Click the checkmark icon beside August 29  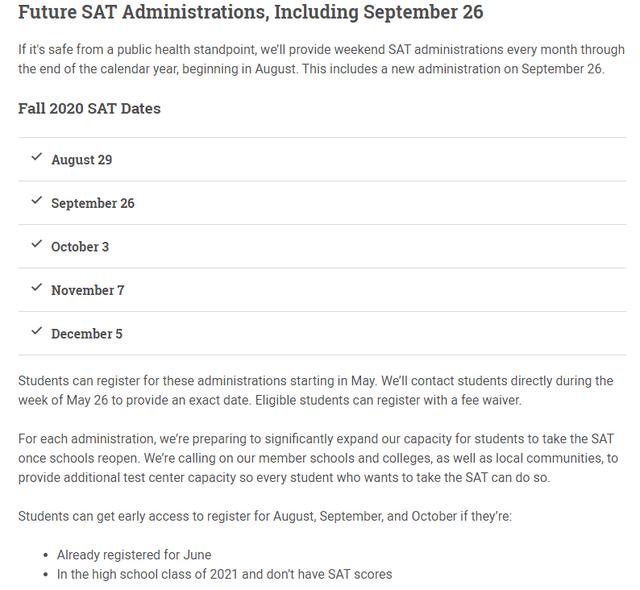pos(37,158)
